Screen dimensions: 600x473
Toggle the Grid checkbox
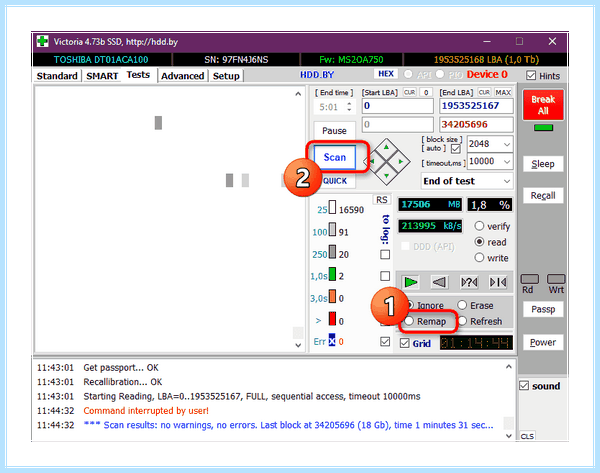point(404,343)
